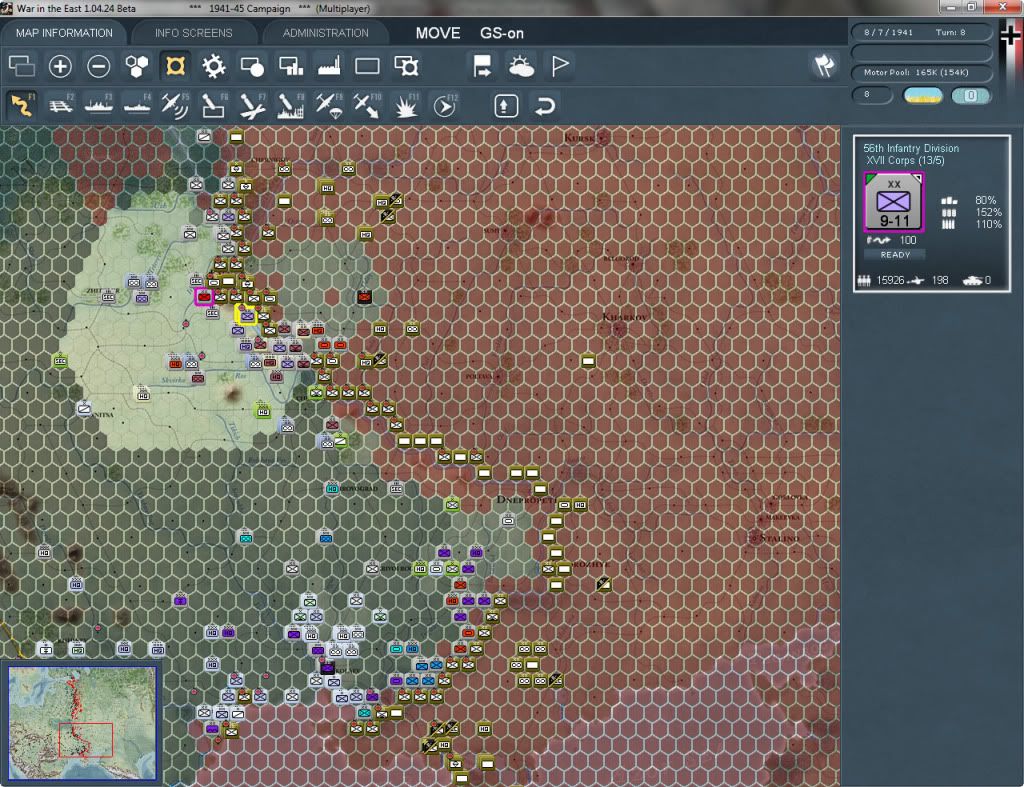Image resolution: width=1024 pixels, height=787 pixels.
Task: Show the weather overlay sun-cloud icon
Action: pyautogui.click(x=521, y=66)
